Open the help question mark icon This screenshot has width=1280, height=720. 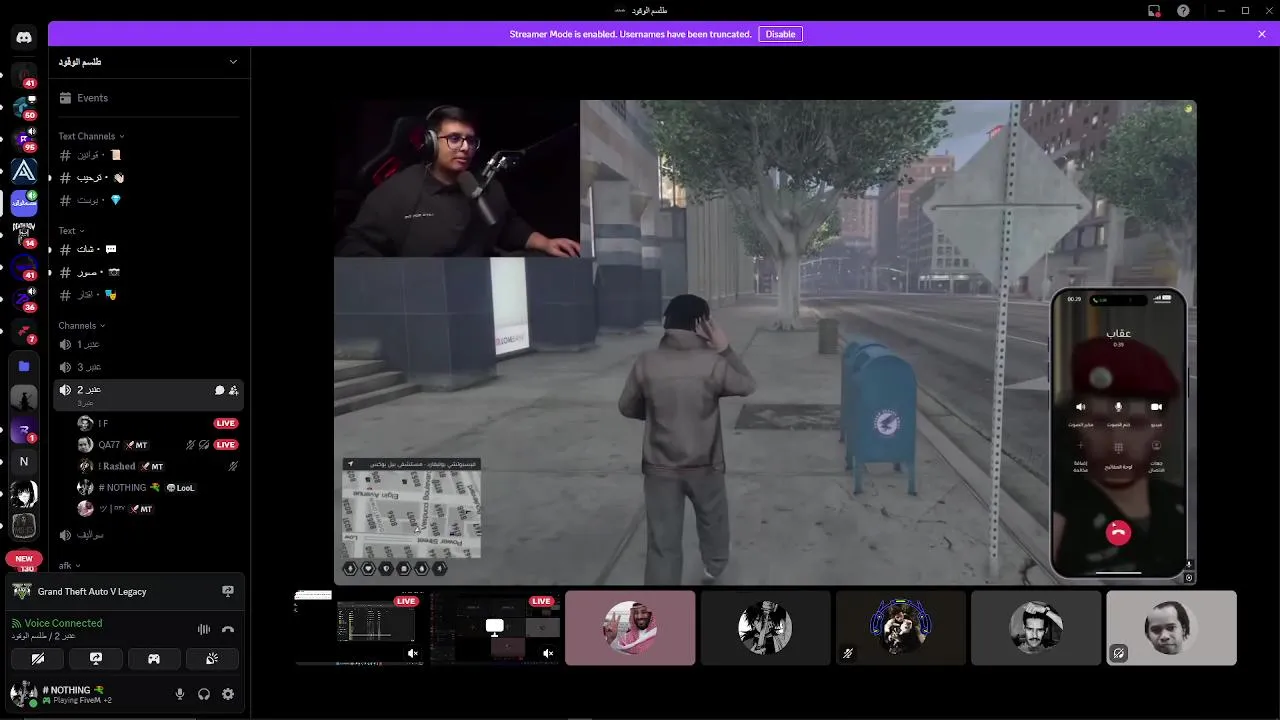[x=1184, y=10]
